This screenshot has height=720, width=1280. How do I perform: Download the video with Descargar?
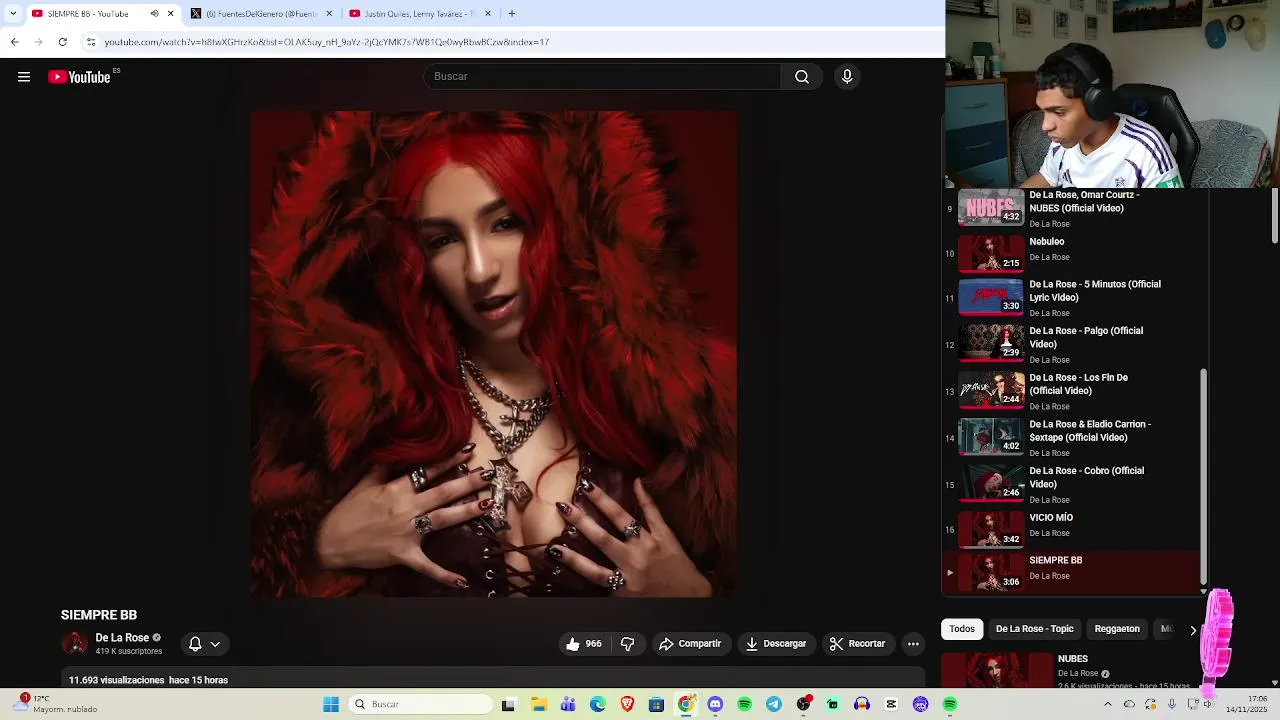pyautogui.click(x=776, y=644)
